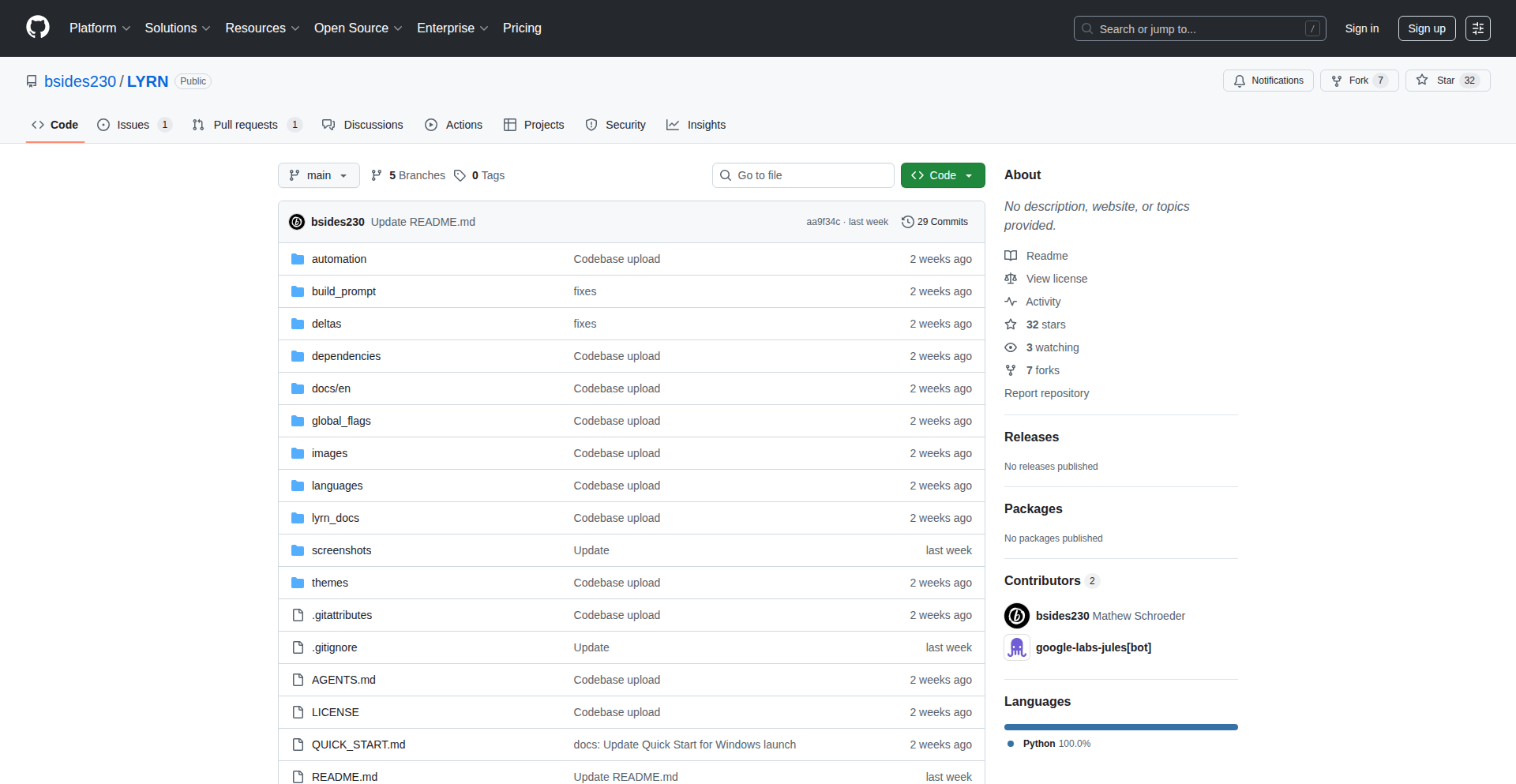
Task: View the 7 forks list
Action: click(1032, 370)
